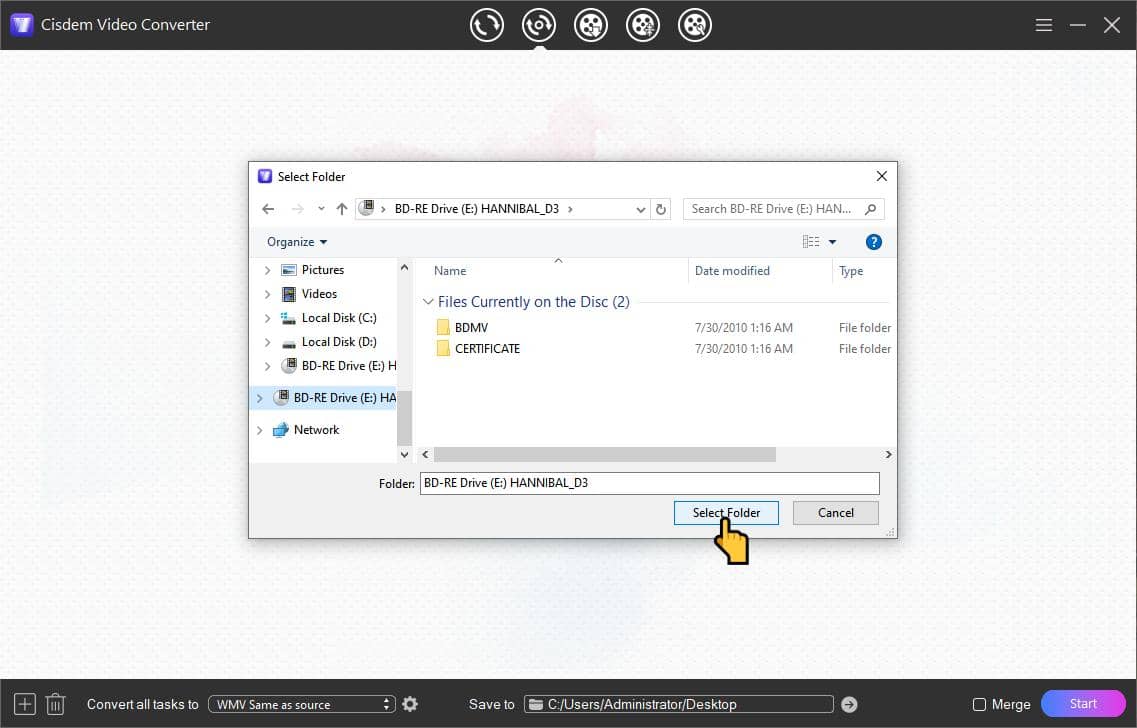The width and height of the screenshot is (1137, 728).
Task: Clear tasks with the trash icon
Action: 55,704
